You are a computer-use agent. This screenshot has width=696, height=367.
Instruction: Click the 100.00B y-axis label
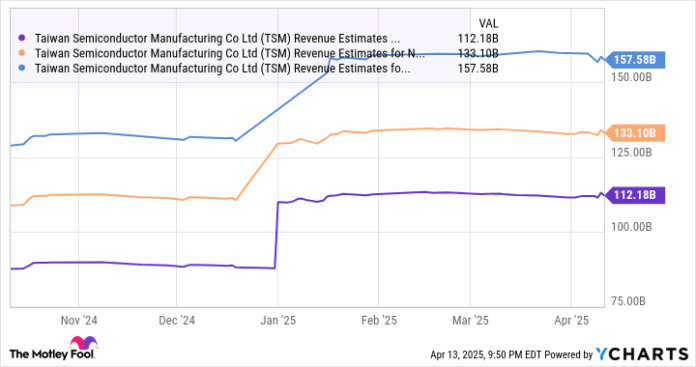[631, 227]
